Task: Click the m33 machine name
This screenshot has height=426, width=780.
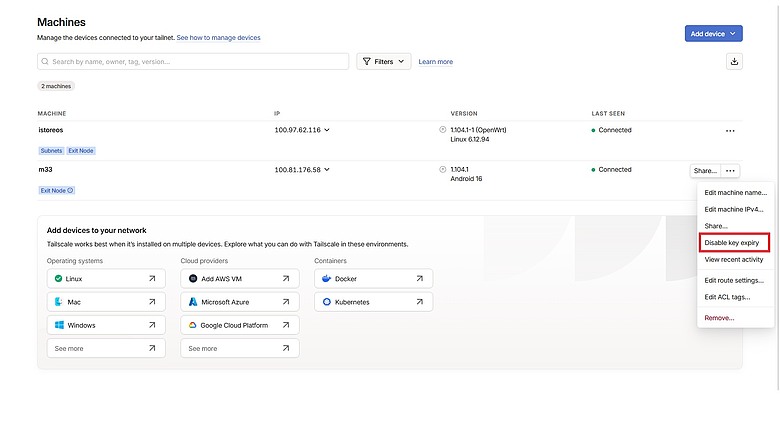Action: tap(45, 170)
